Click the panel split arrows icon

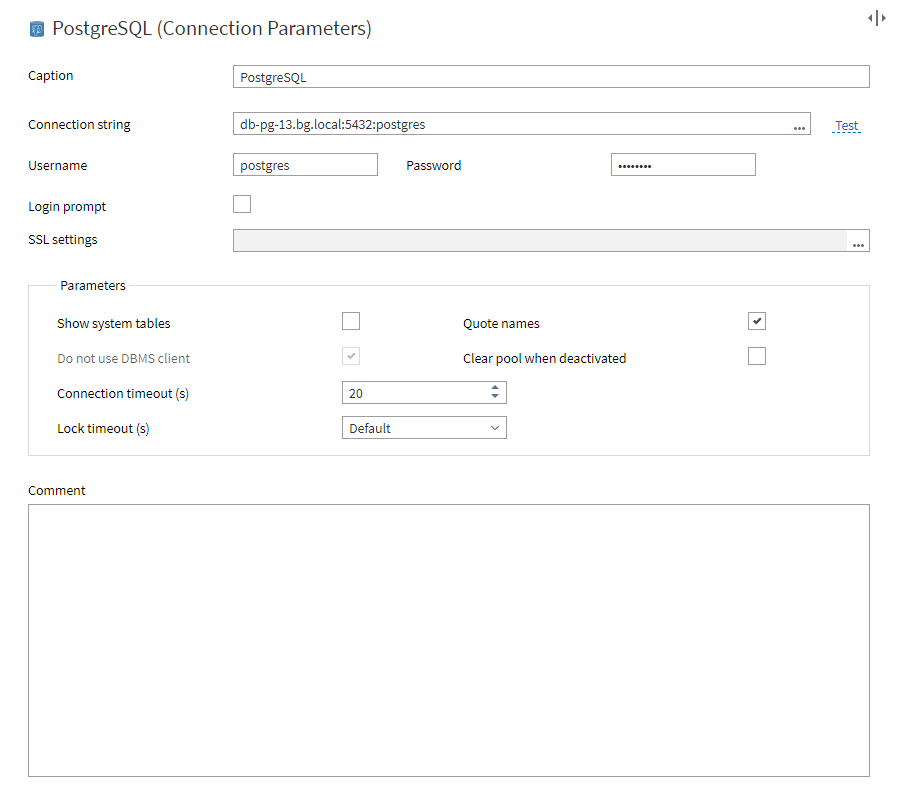click(876, 18)
